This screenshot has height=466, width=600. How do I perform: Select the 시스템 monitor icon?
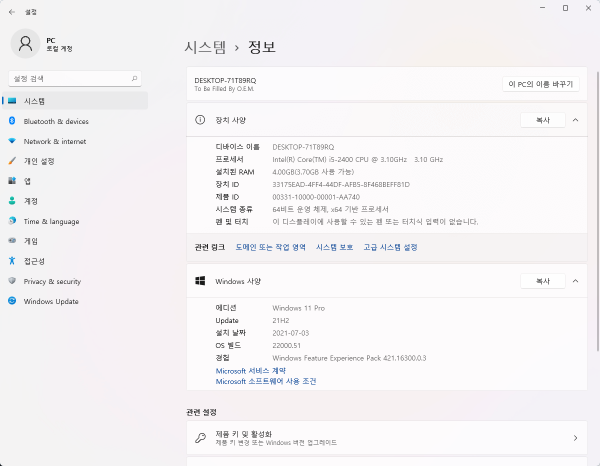(12, 101)
